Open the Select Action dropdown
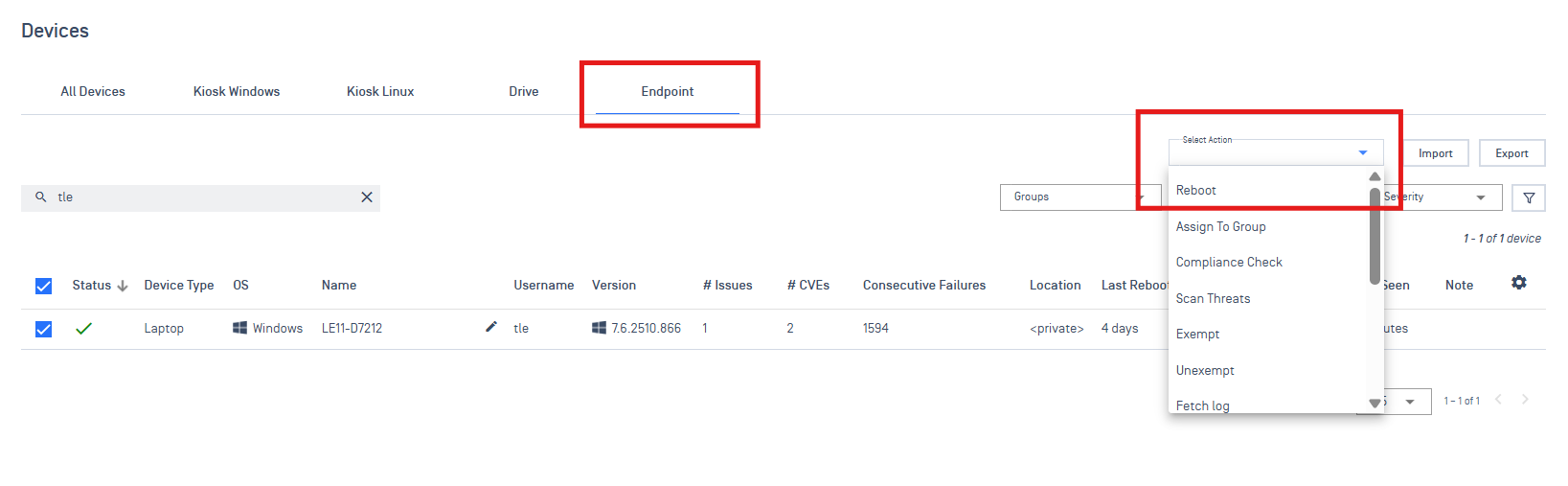 (1276, 152)
